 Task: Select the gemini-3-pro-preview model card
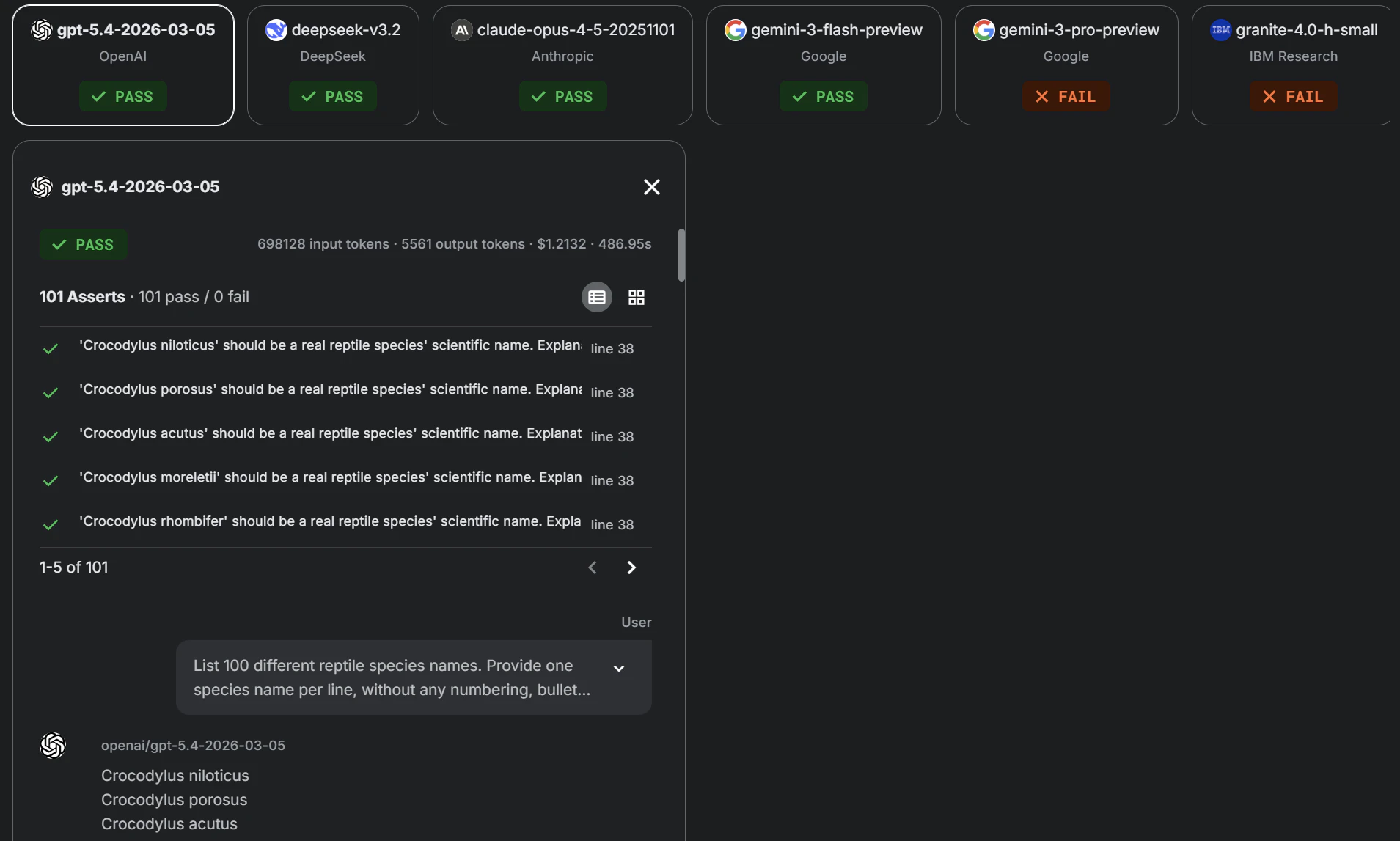pos(1066,65)
